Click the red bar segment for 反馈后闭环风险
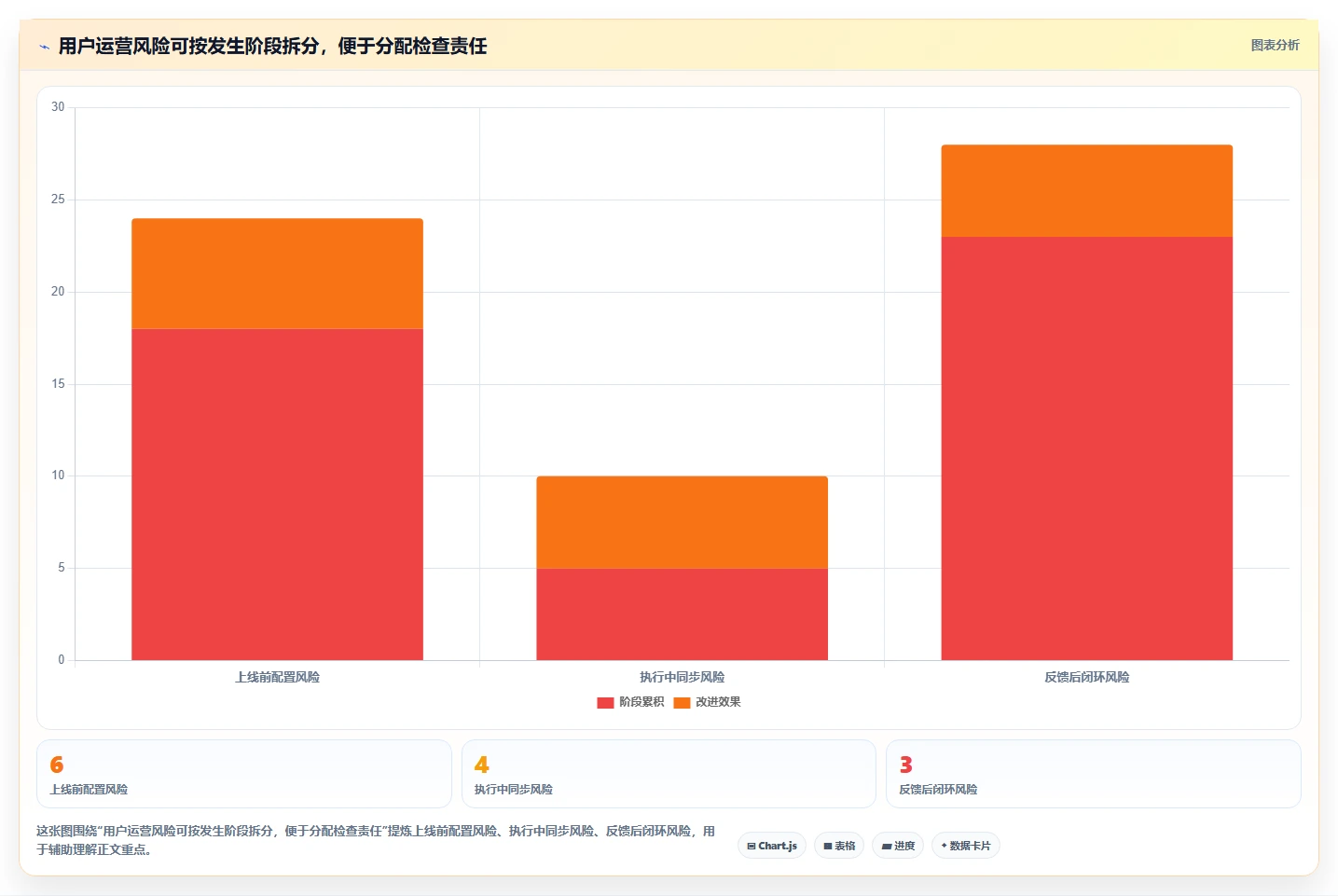Screen dimensions: 1338x896 (x=1086, y=448)
